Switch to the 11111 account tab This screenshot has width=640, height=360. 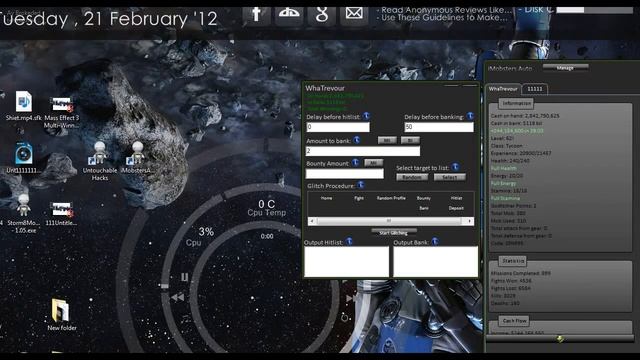[535, 89]
